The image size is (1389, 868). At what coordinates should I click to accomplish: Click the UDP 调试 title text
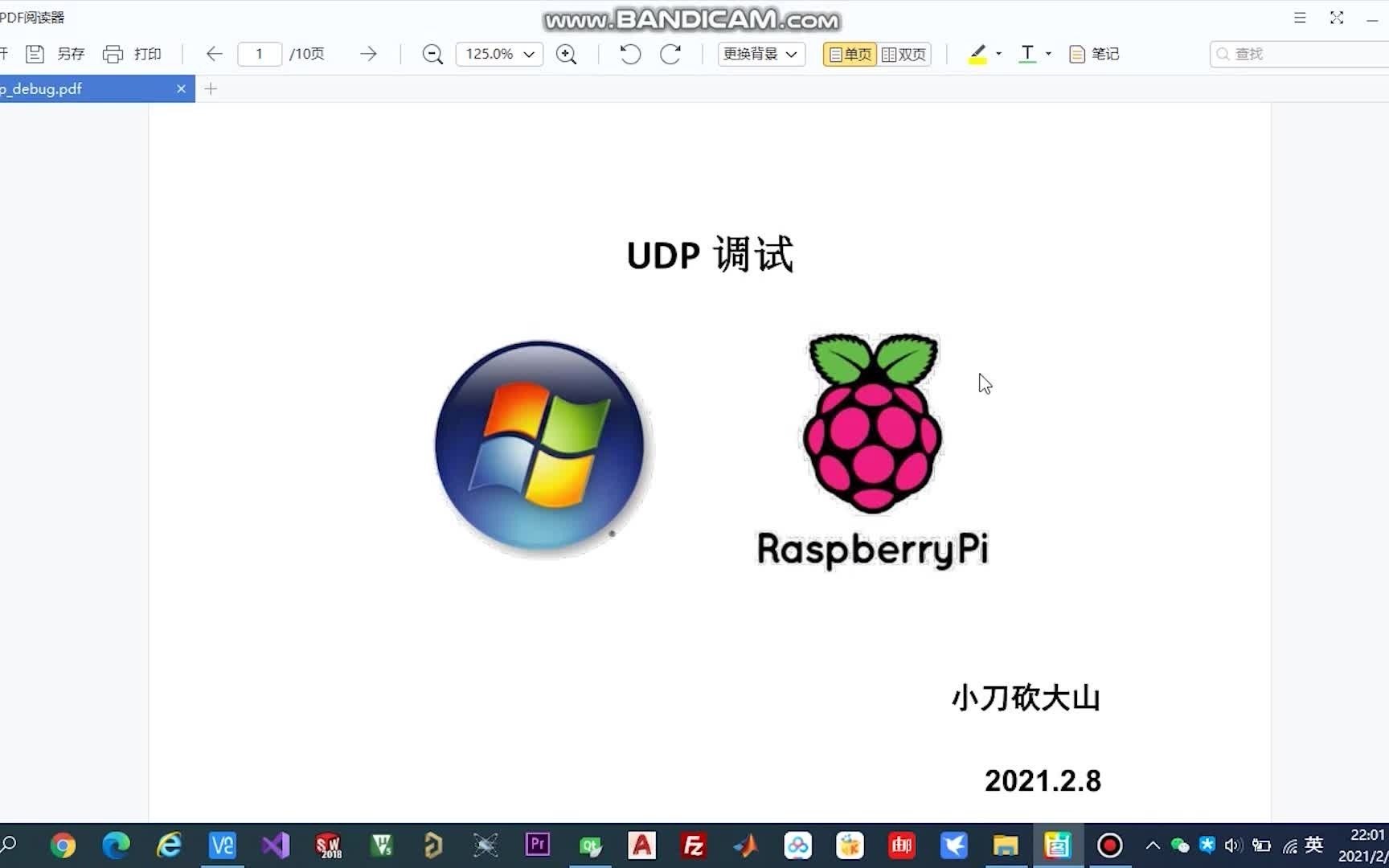(711, 255)
